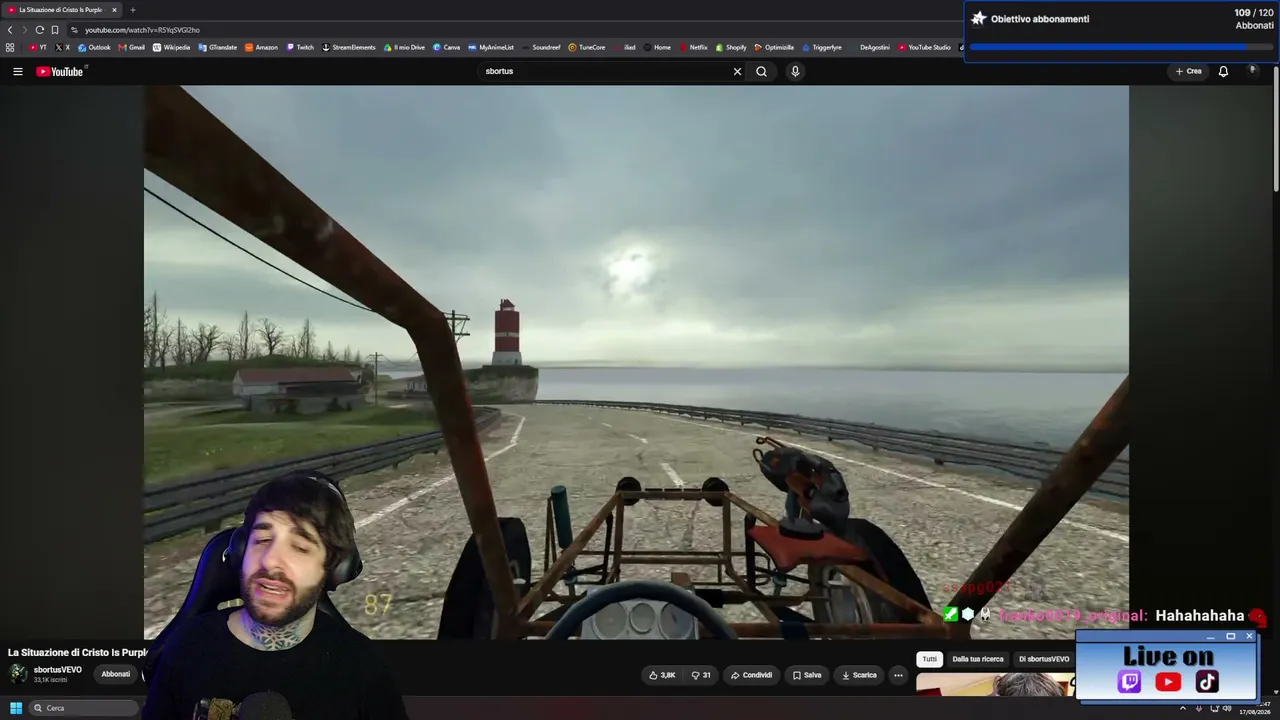Open the browser apps grid

pos(10,47)
